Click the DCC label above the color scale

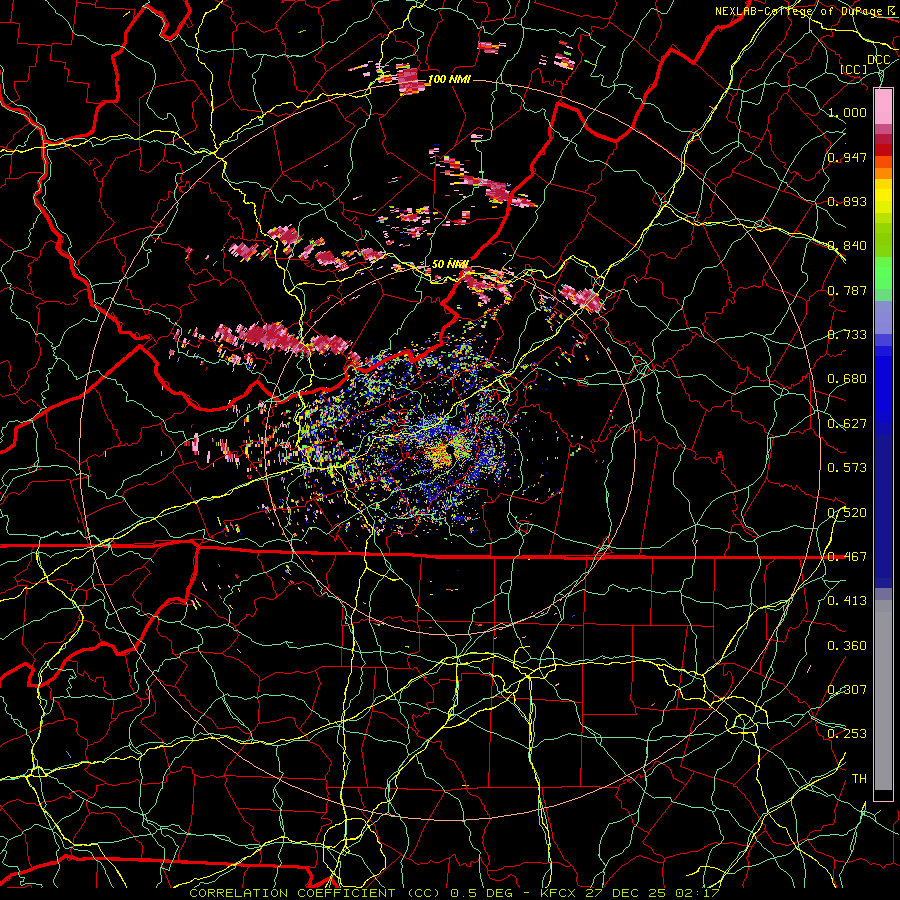coord(878,60)
